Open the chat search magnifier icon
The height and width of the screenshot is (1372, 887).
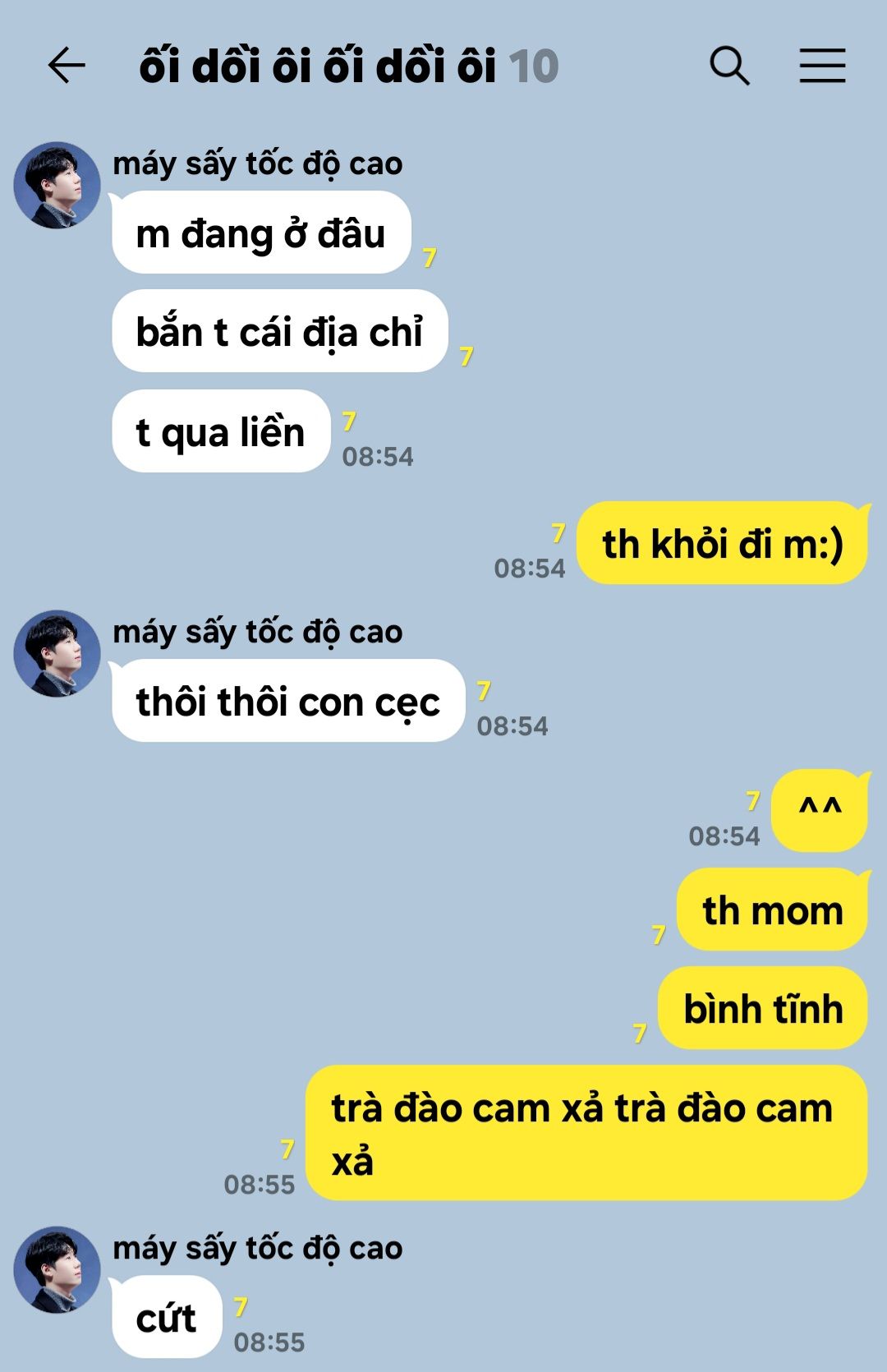coord(729,66)
